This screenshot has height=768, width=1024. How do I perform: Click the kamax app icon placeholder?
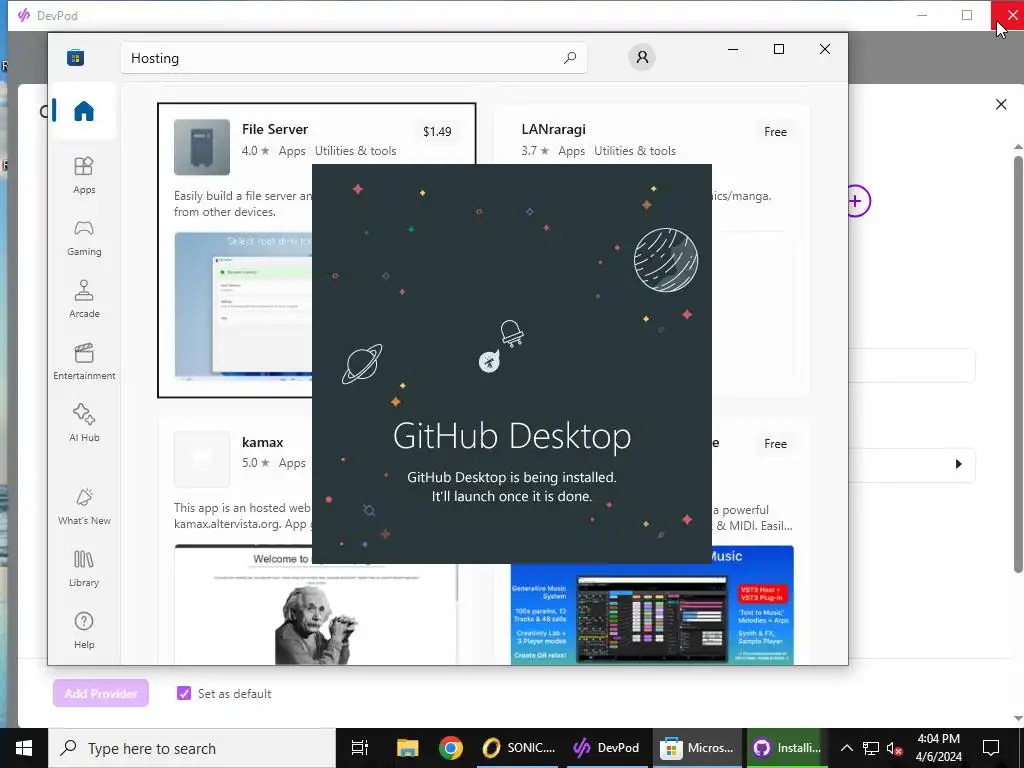tap(202, 458)
